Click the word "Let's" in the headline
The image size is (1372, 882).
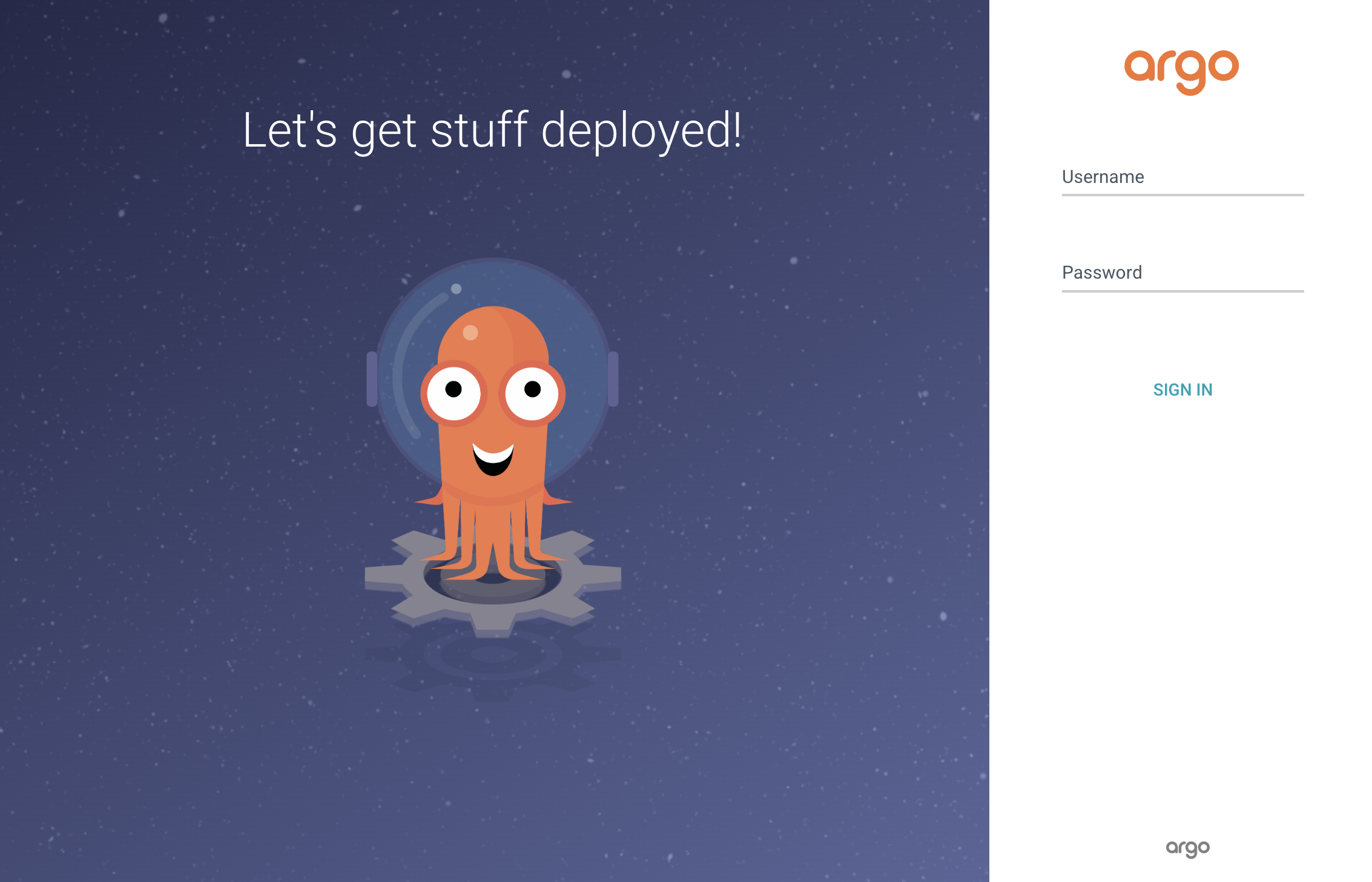point(290,130)
